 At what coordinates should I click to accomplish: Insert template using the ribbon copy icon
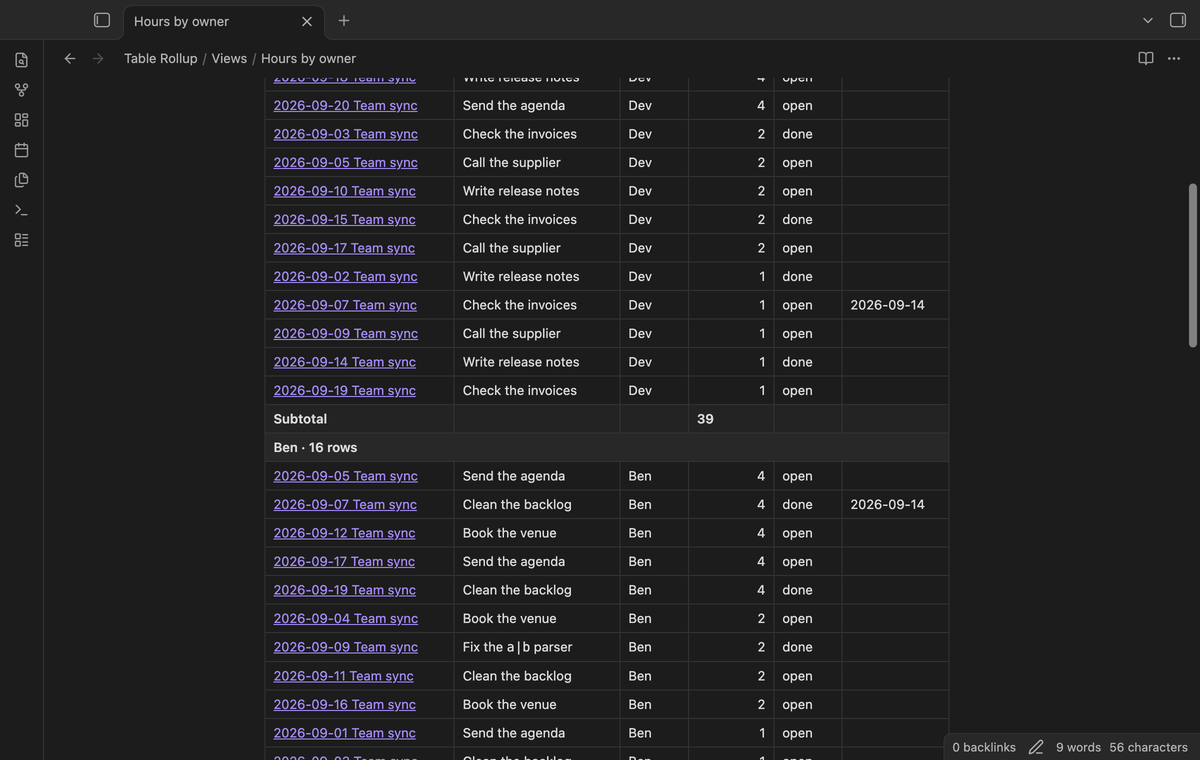pos(21,180)
